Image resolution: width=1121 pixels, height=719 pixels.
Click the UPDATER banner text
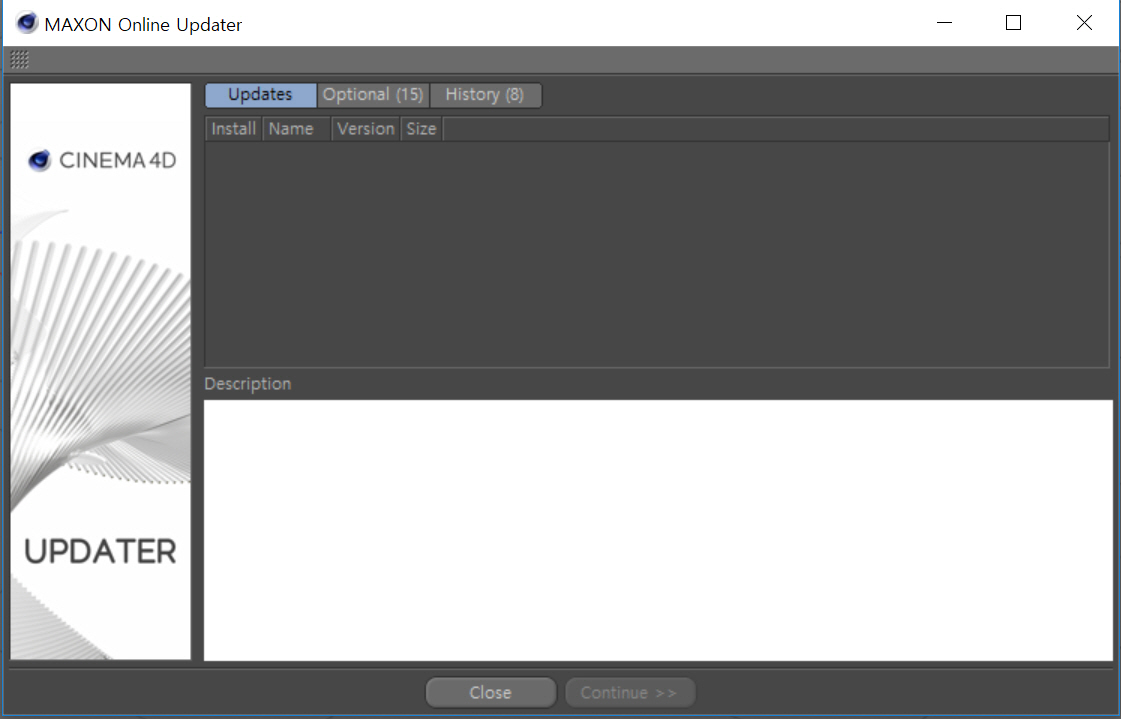(x=100, y=552)
